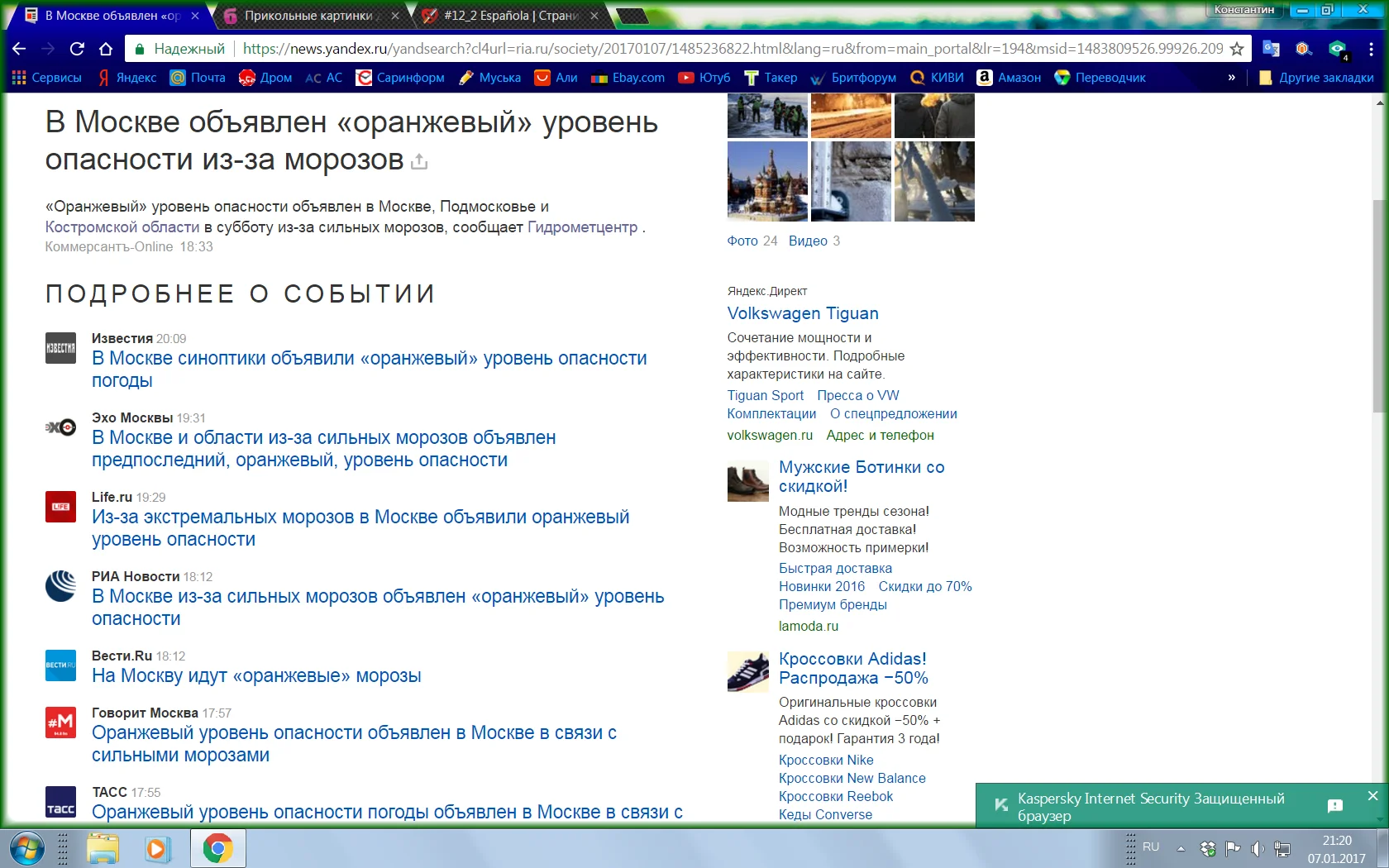Open the St. Basil's Cathedral photo thumbnail
This screenshot has width=1389, height=868.
pos(767,181)
